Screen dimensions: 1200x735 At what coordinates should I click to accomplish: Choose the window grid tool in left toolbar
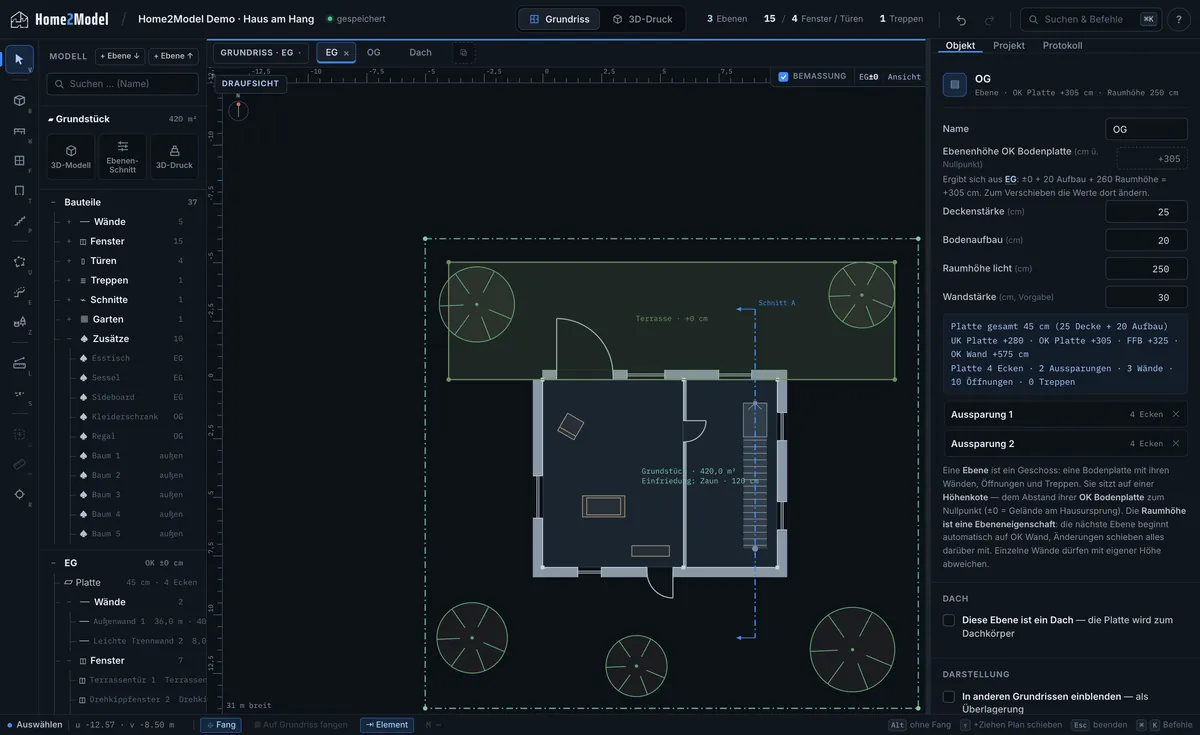(19, 160)
